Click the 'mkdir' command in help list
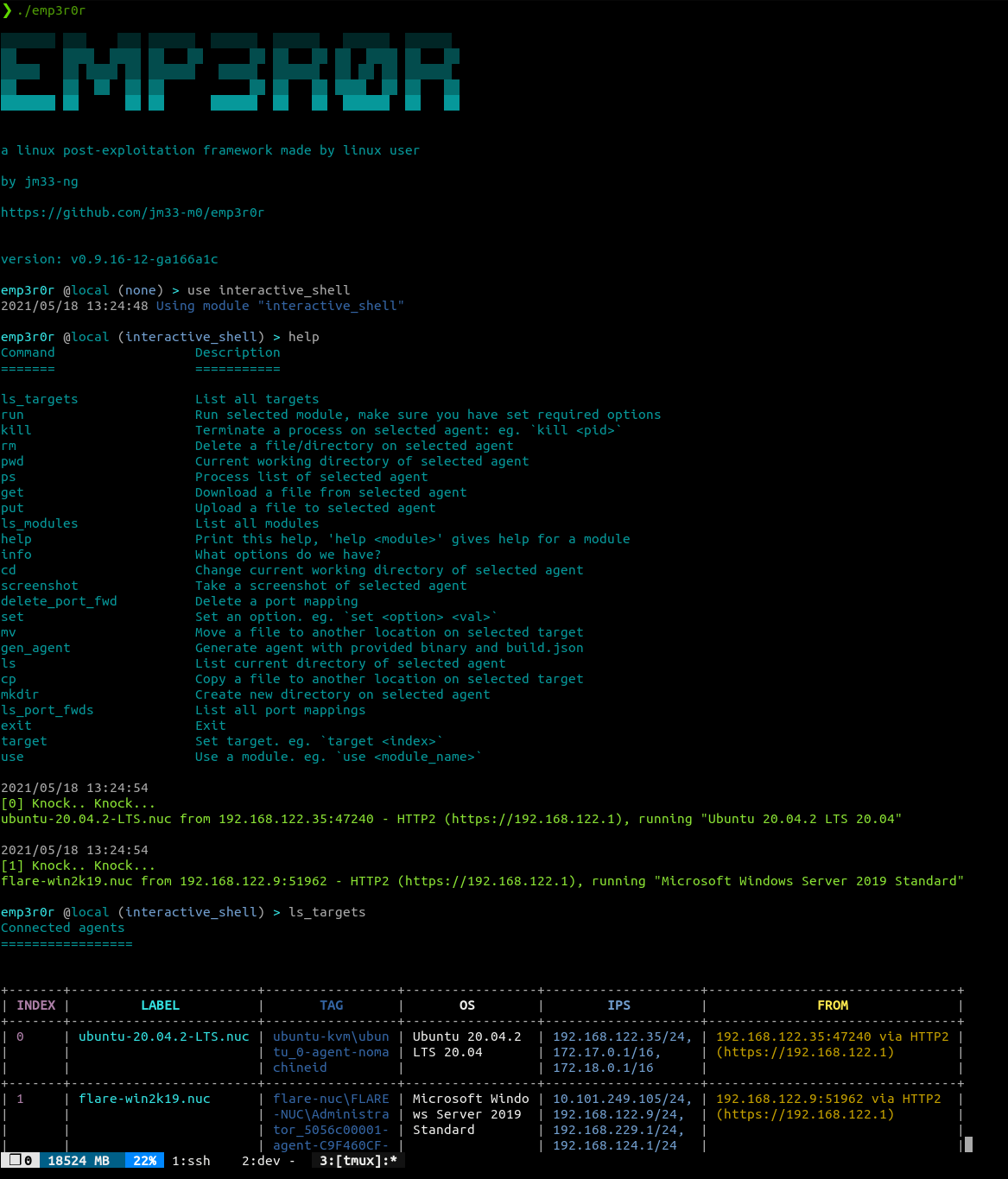Screen dimensions: 1008x1179 (20, 694)
